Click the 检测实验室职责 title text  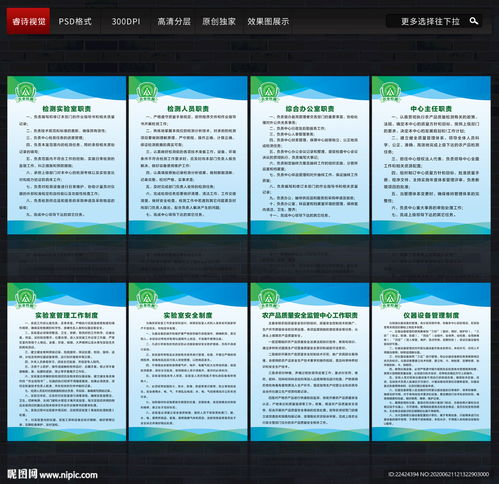coord(67,109)
